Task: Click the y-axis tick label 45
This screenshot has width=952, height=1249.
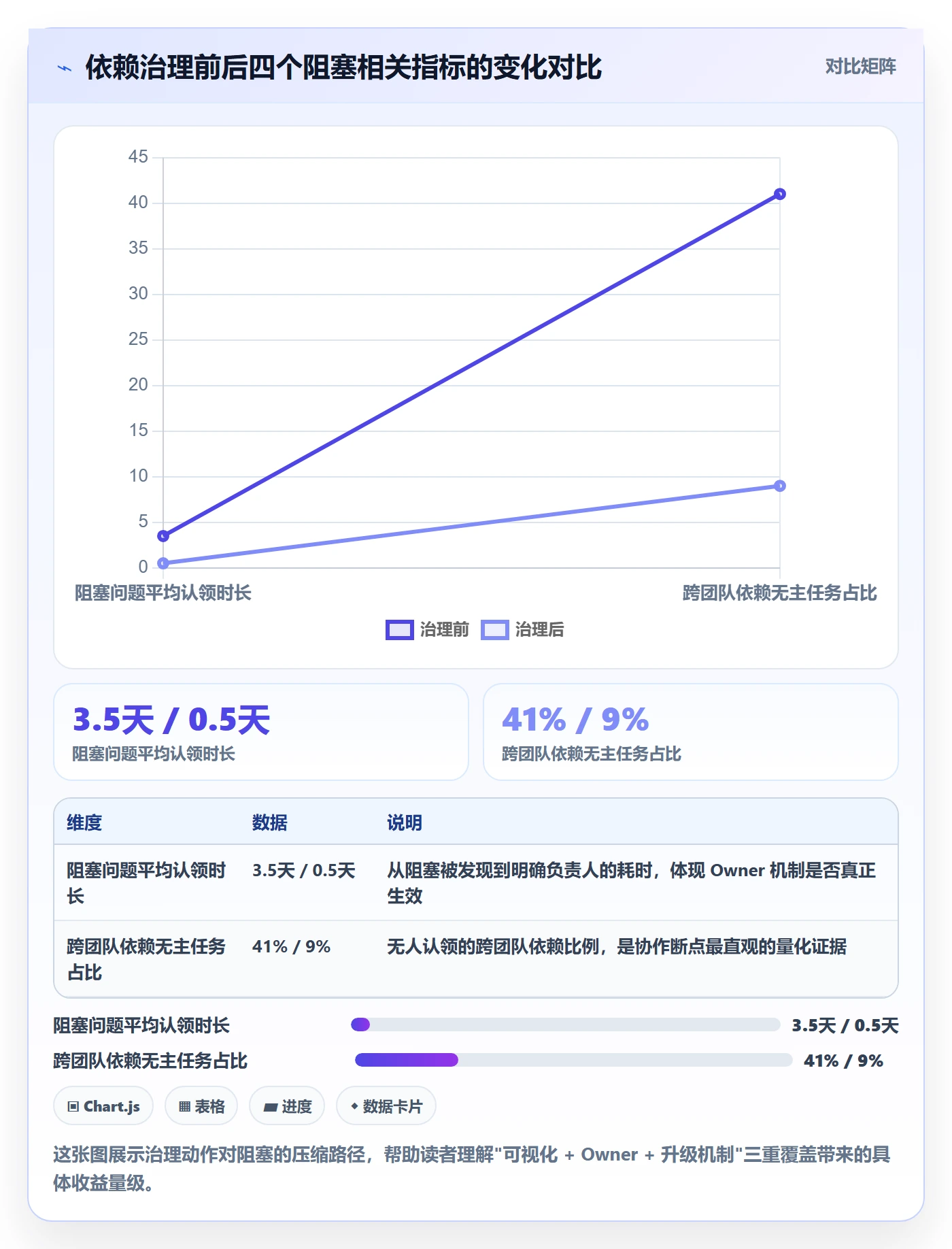Action: click(x=138, y=157)
